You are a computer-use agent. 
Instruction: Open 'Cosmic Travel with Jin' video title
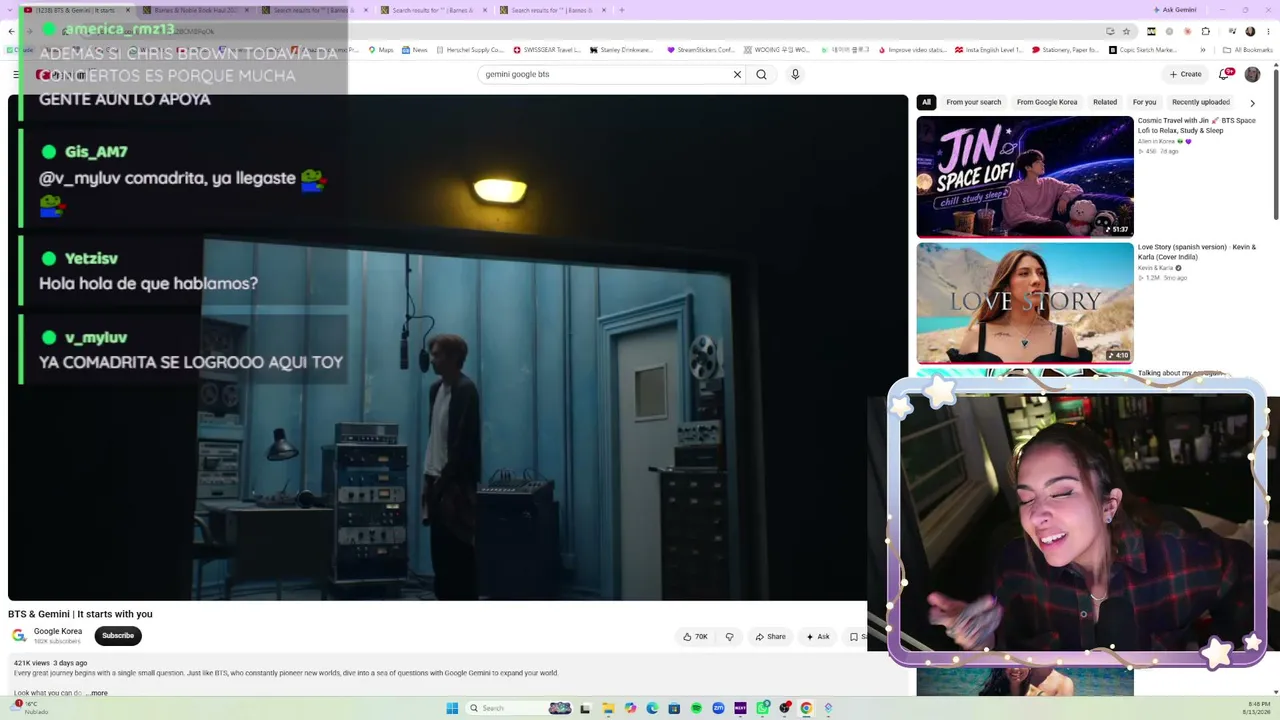coord(1196,125)
